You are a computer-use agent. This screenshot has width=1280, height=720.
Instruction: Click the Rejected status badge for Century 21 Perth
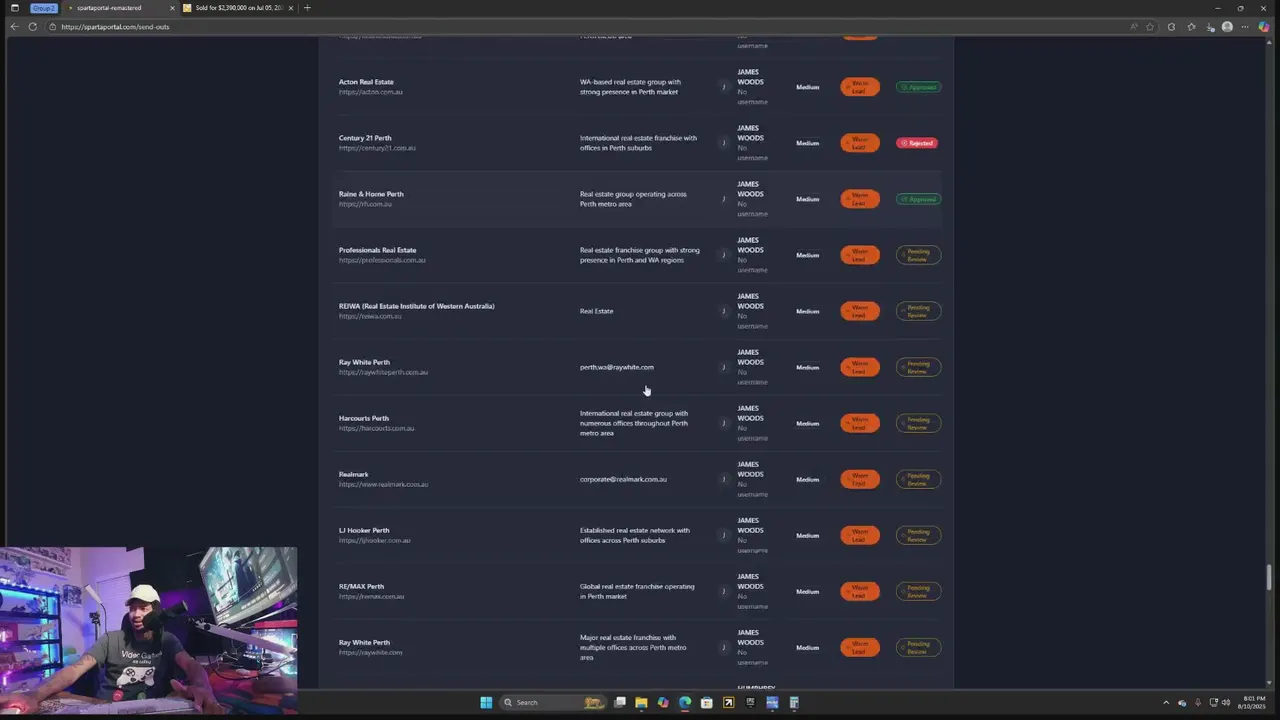coord(917,143)
